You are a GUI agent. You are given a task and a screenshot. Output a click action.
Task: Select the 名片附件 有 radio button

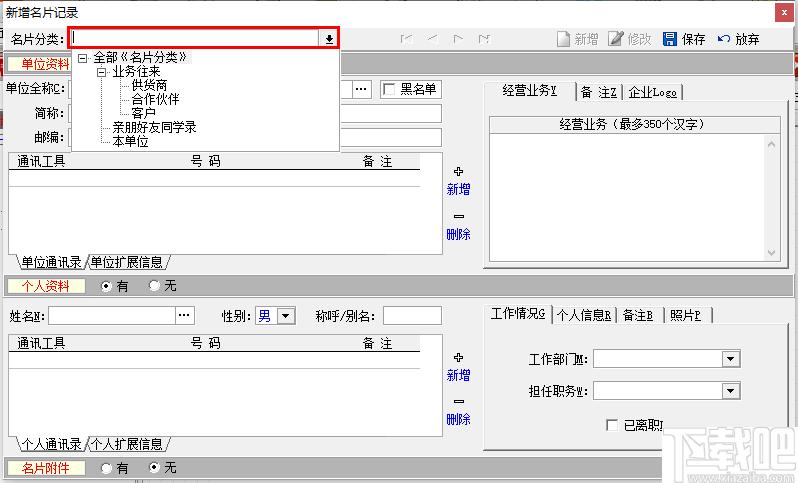106,468
